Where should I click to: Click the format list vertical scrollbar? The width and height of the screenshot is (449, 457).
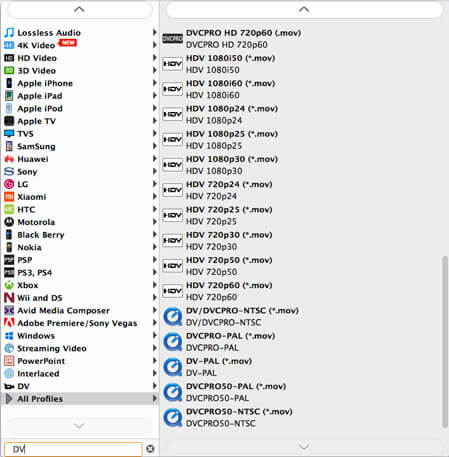(444, 342)
